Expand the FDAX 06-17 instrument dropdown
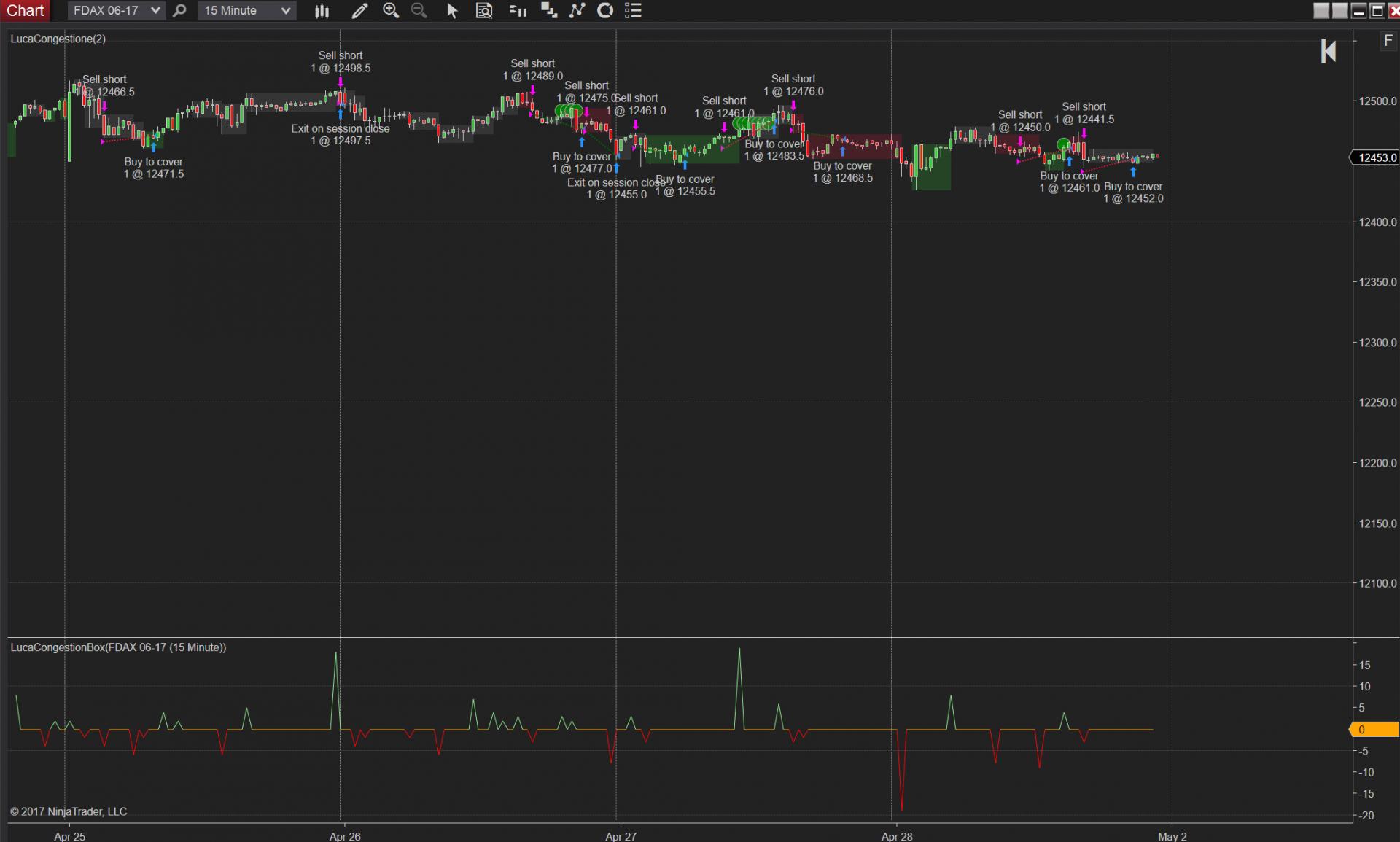1400x842 pixels. click(155, 11)
